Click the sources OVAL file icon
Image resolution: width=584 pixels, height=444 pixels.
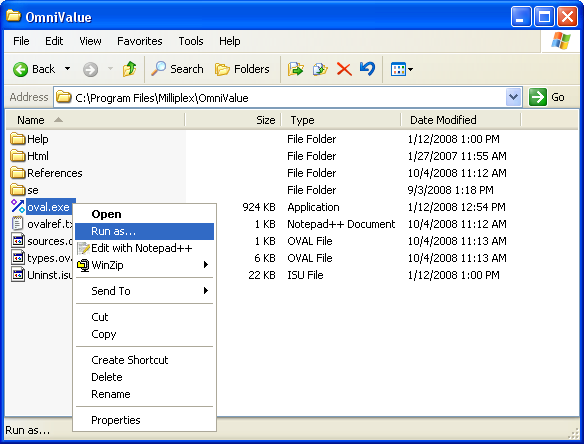(18, 241)
